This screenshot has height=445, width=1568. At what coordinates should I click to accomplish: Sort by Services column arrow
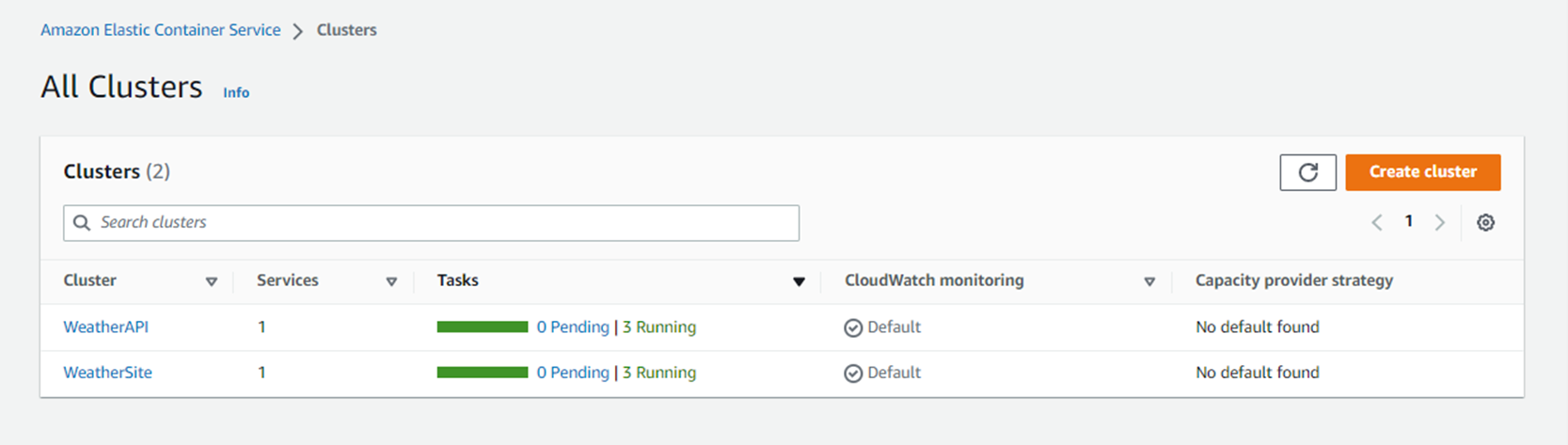click(x=391, y=281)
